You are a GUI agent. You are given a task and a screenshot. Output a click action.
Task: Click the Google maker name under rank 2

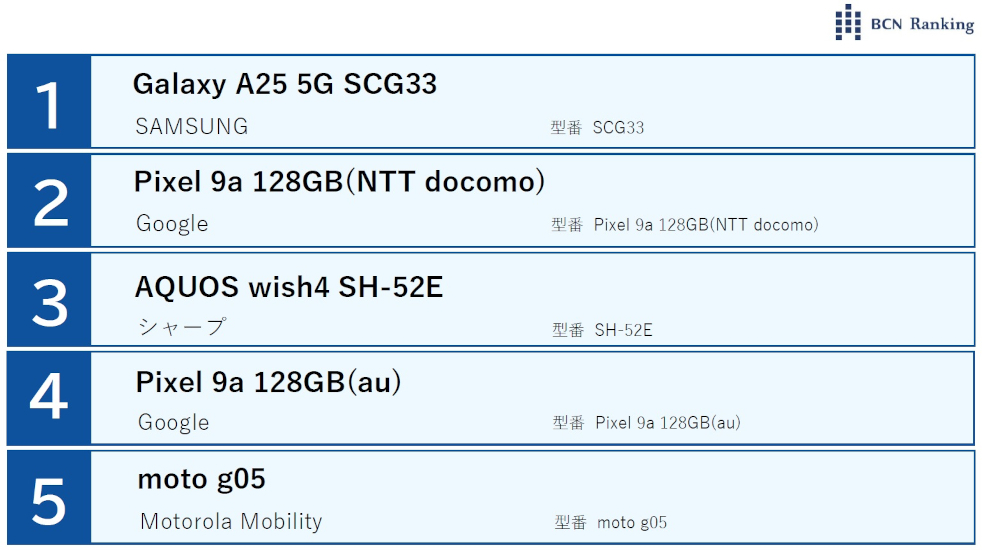point(172,224)
